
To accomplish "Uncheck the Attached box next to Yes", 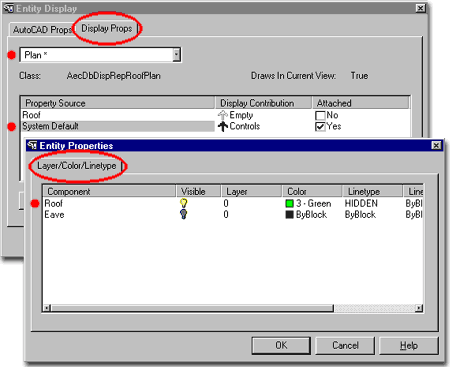I will tap(320, 127).
